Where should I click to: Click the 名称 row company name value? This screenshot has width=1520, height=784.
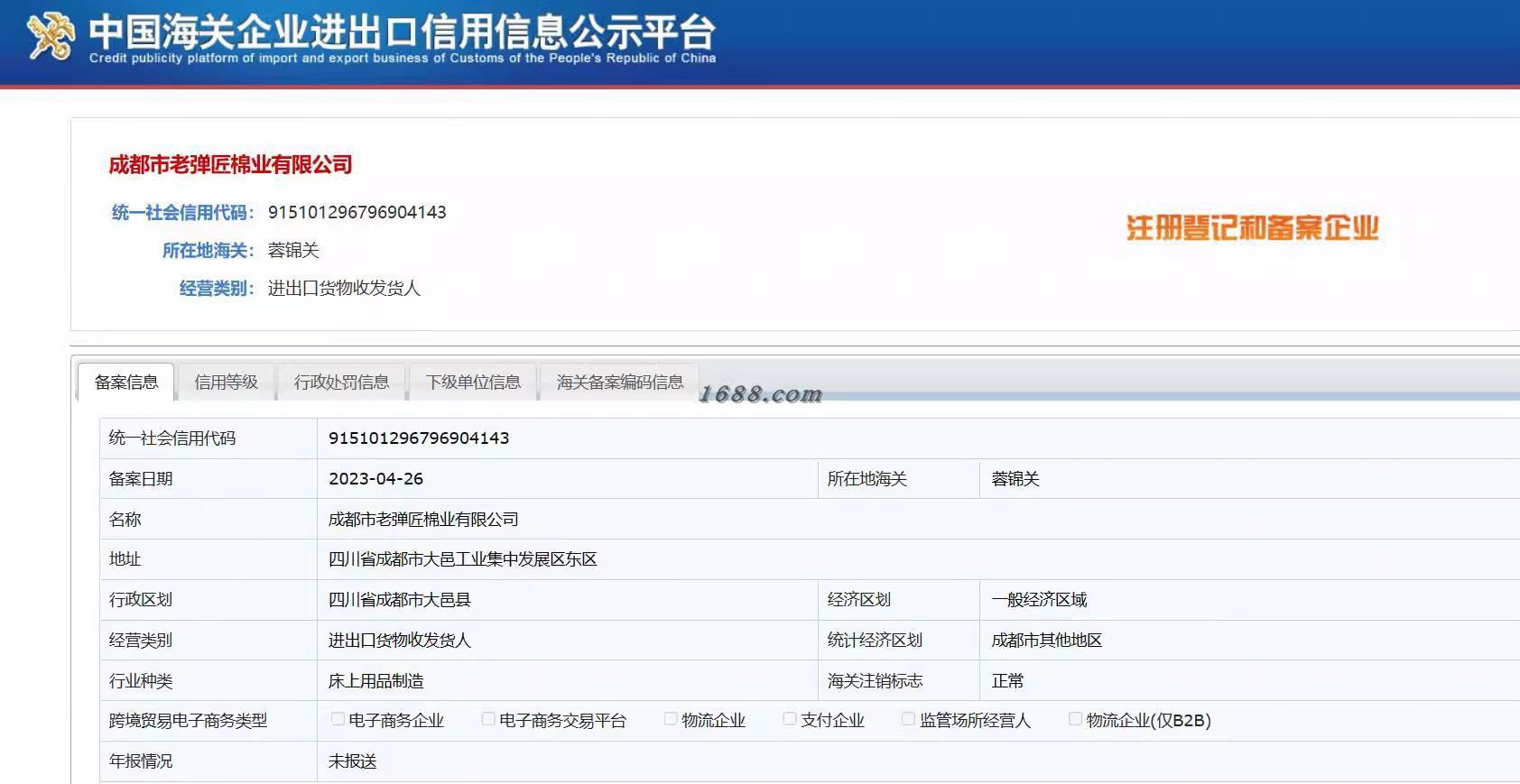tap(423, 520)
